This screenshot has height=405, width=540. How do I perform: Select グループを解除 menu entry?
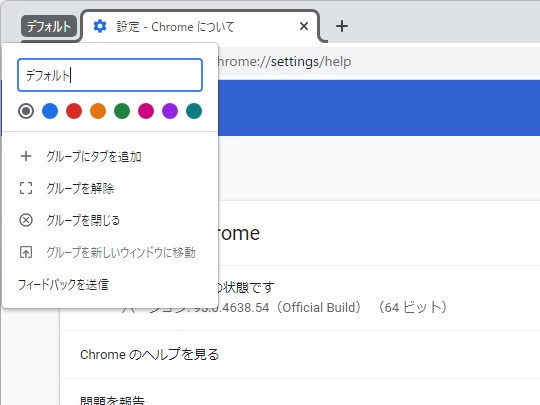110,188
